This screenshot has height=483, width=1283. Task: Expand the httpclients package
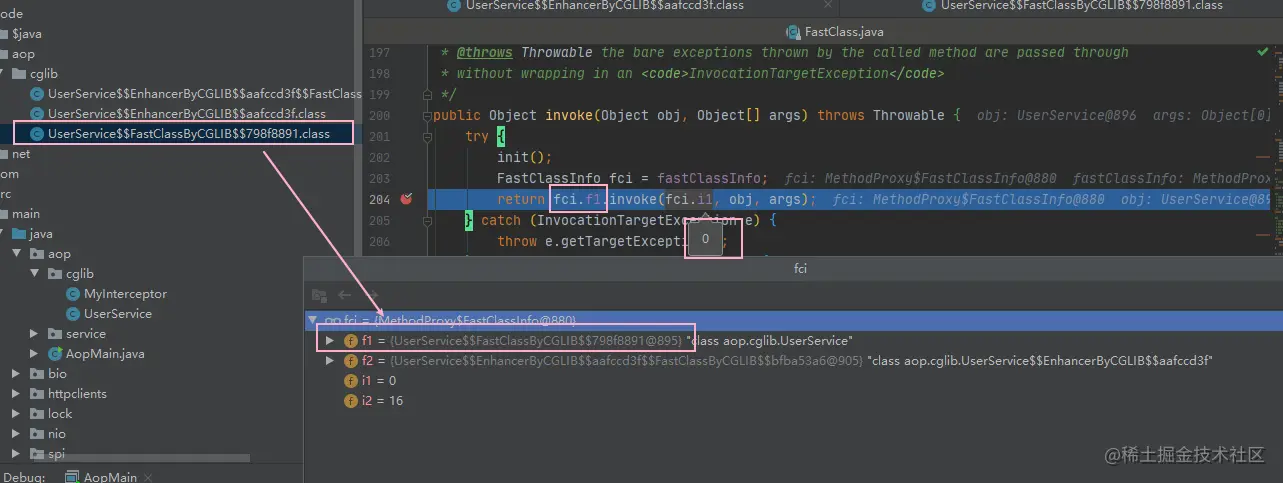[x=15, y=394]
